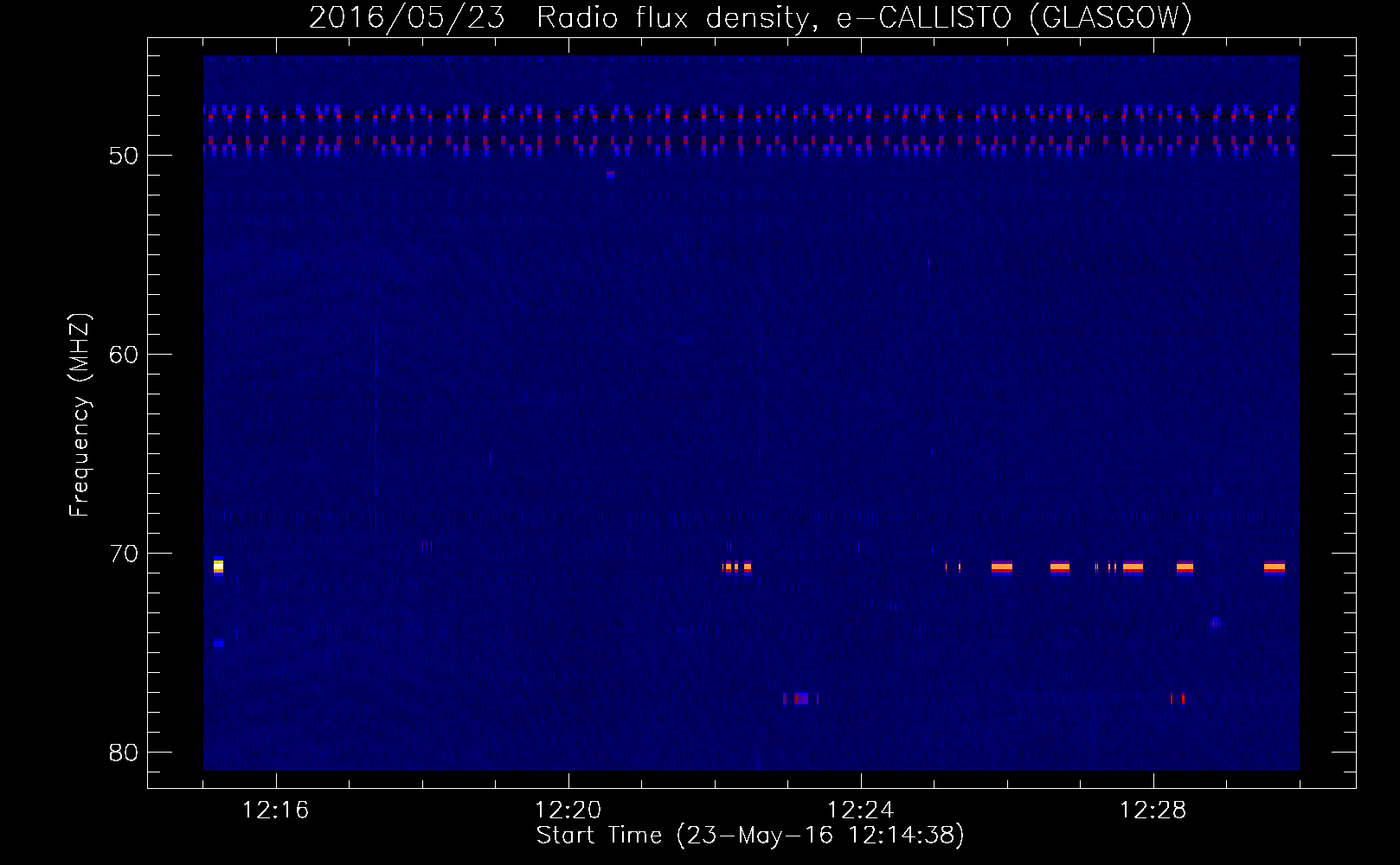Click the 12:16 time axis tick label
Screen dimensions: 1400x865
point(276,810)
